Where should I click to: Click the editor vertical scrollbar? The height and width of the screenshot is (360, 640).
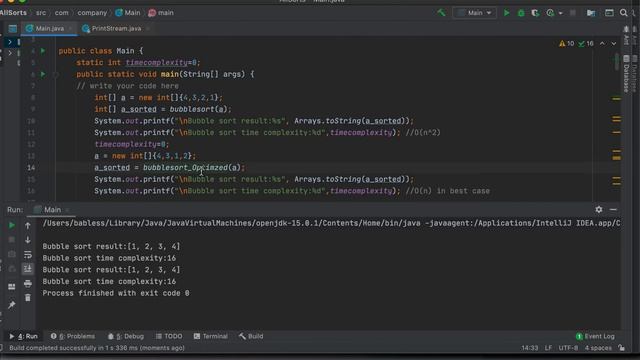617,62
